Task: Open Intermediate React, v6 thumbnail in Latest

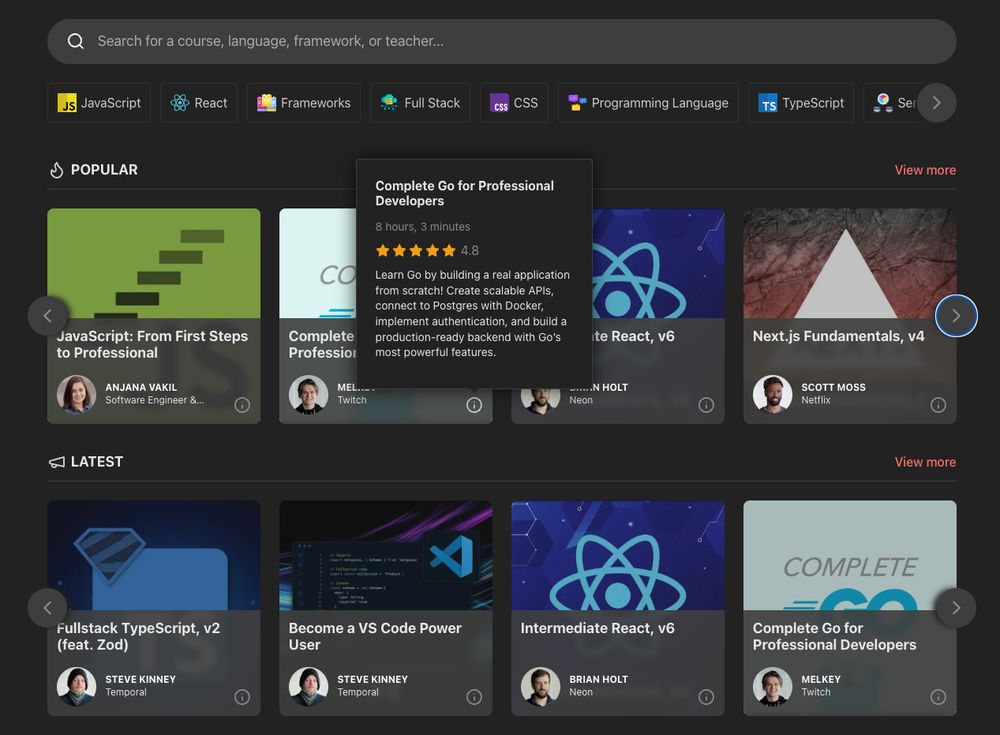Action: point(618,555)
